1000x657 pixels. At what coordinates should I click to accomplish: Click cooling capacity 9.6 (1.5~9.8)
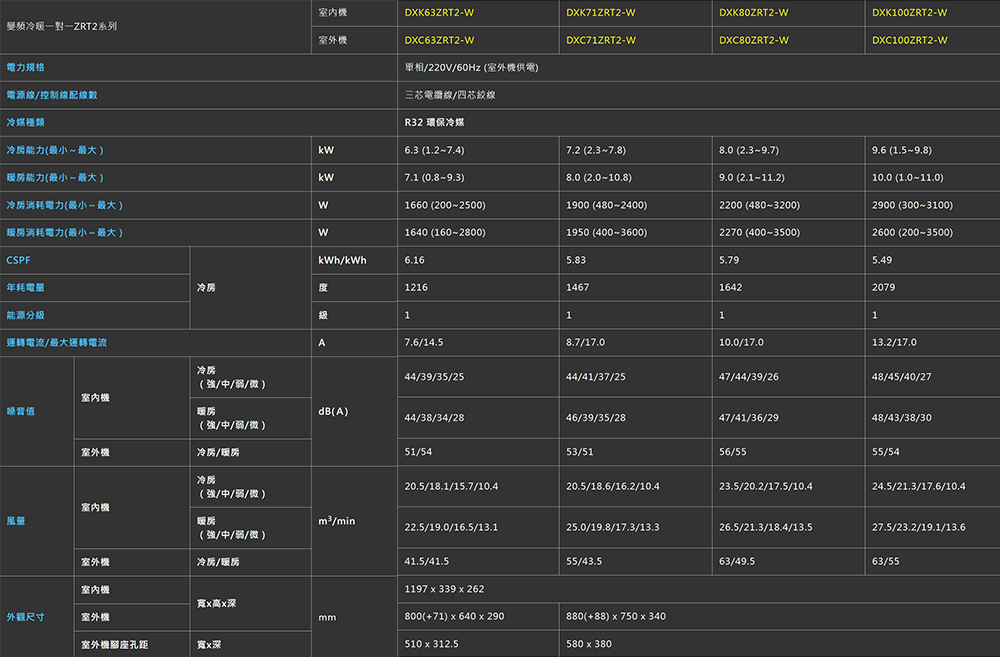point(902,151)
